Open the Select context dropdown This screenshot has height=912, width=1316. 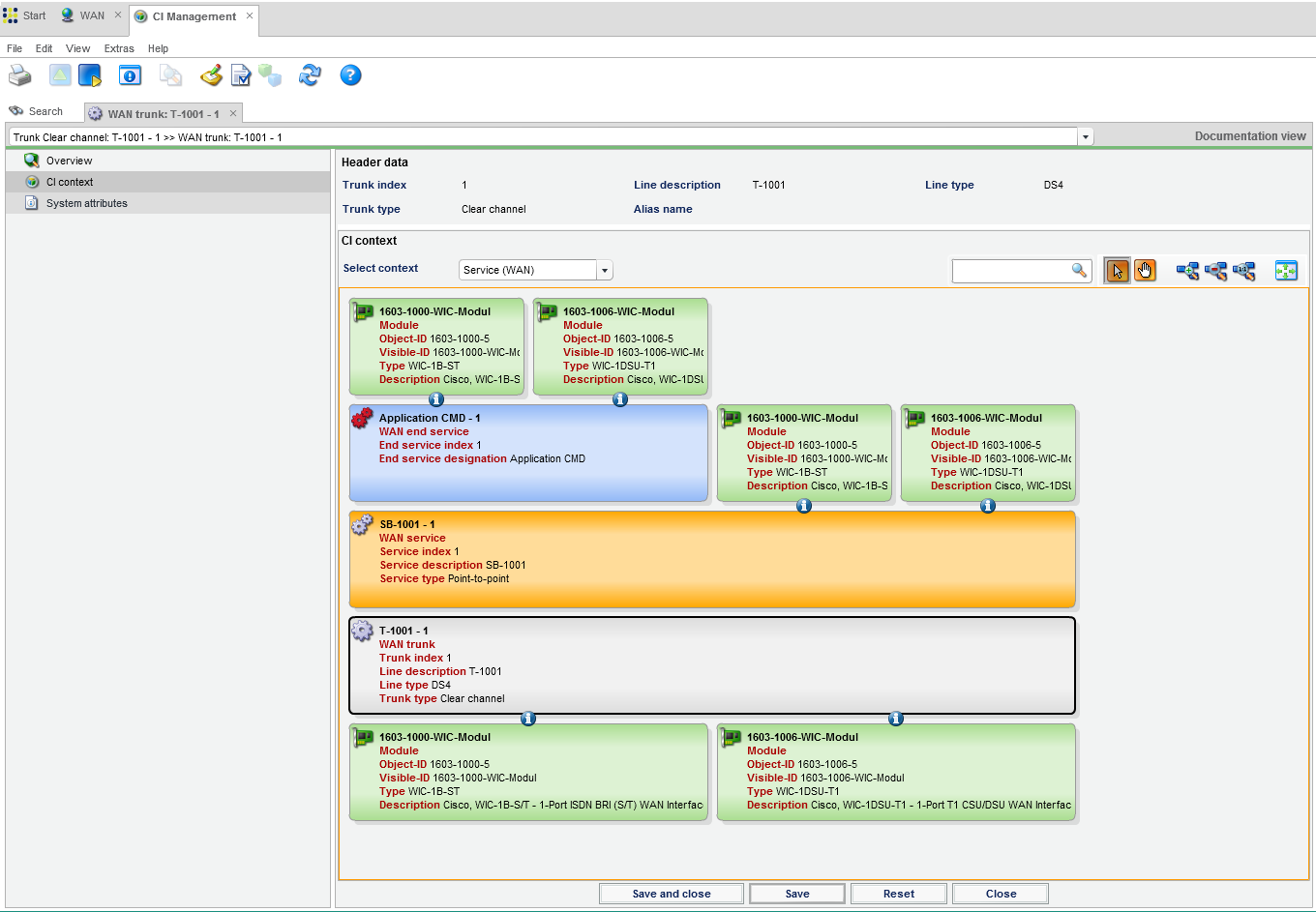605,271
